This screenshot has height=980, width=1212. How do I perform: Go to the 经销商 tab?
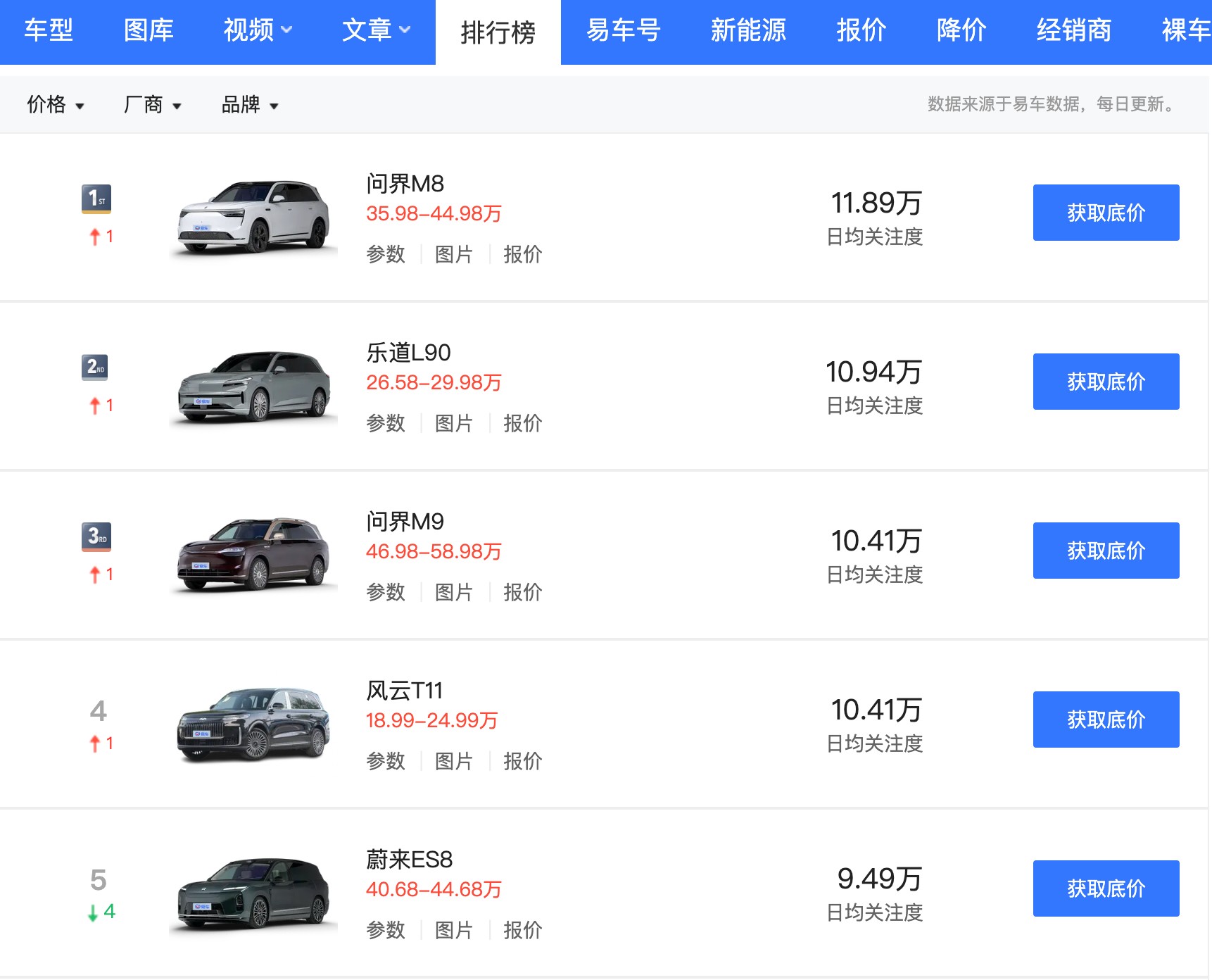click(x=1073, y=30)
